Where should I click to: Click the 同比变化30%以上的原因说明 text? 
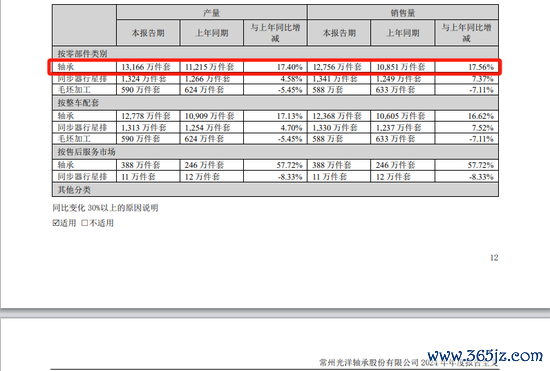click(x=105, y=208)
